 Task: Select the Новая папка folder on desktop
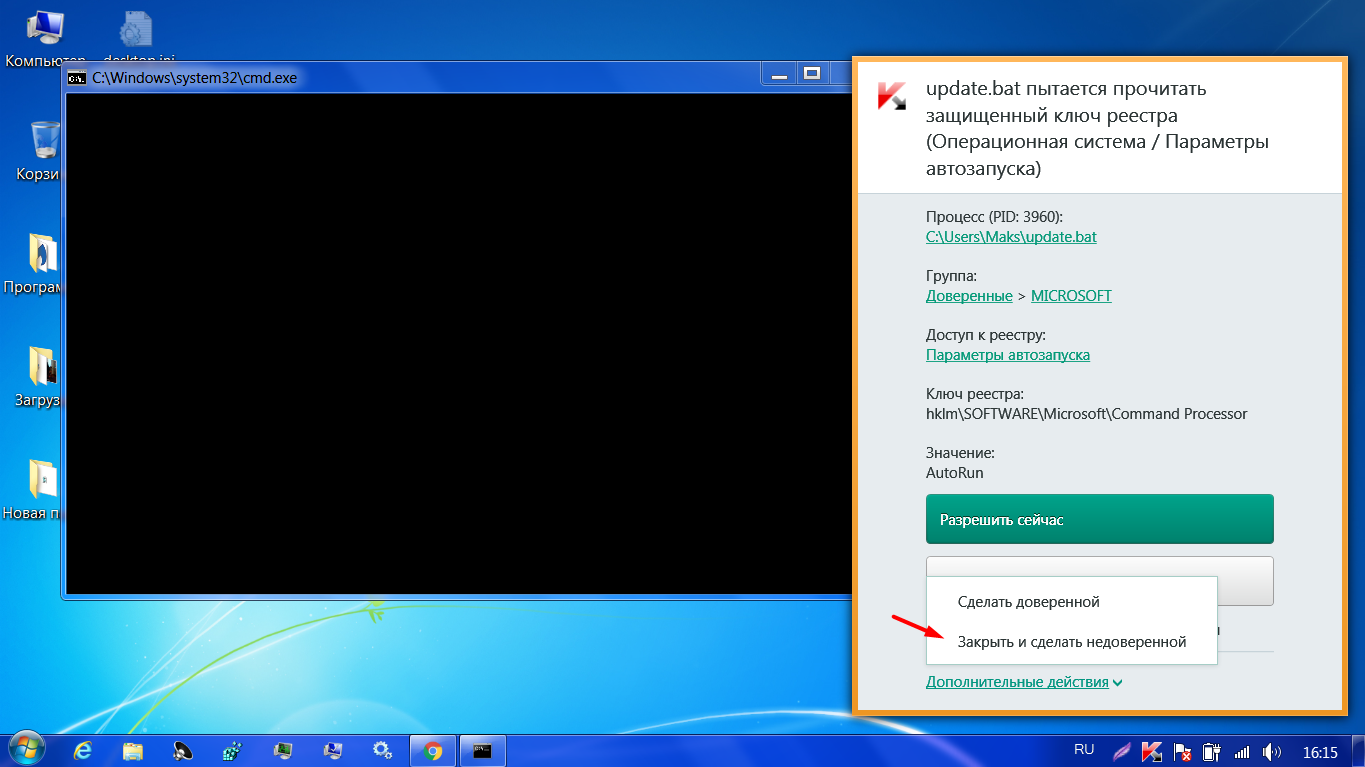42,490
